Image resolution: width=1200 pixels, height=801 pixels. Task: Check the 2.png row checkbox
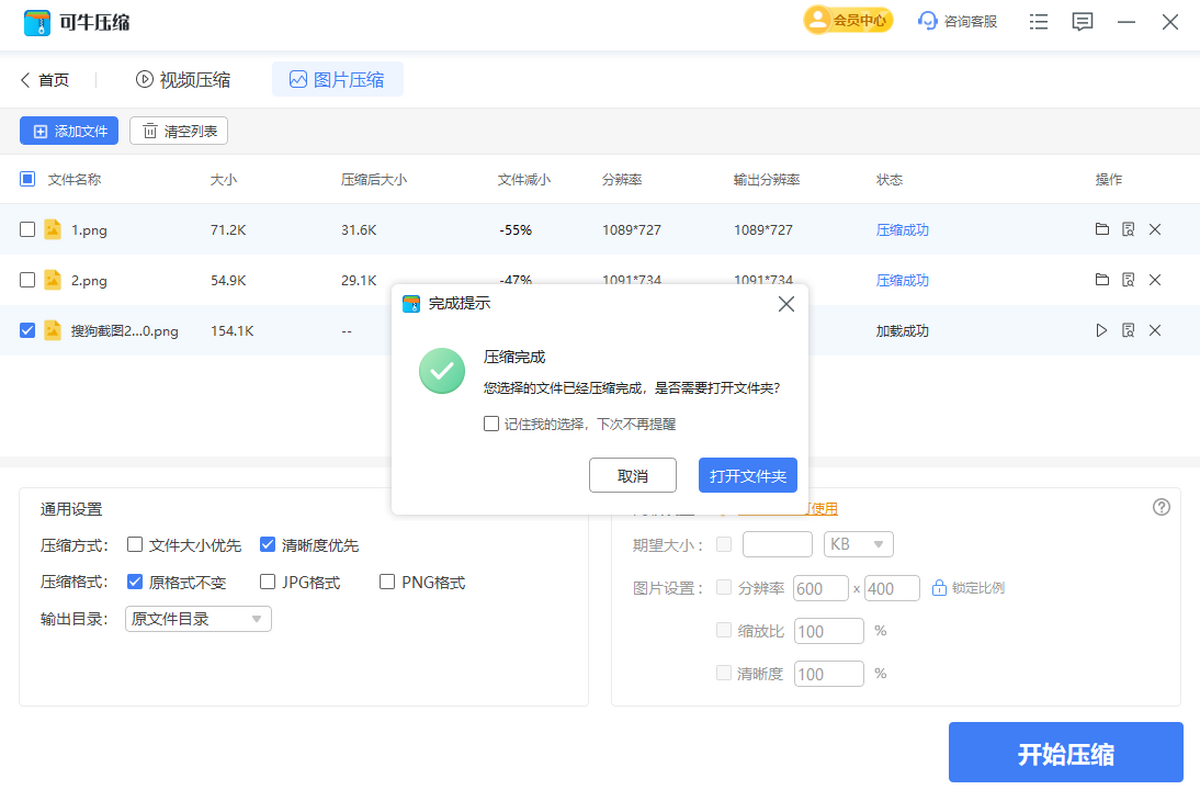coord(28,280)
